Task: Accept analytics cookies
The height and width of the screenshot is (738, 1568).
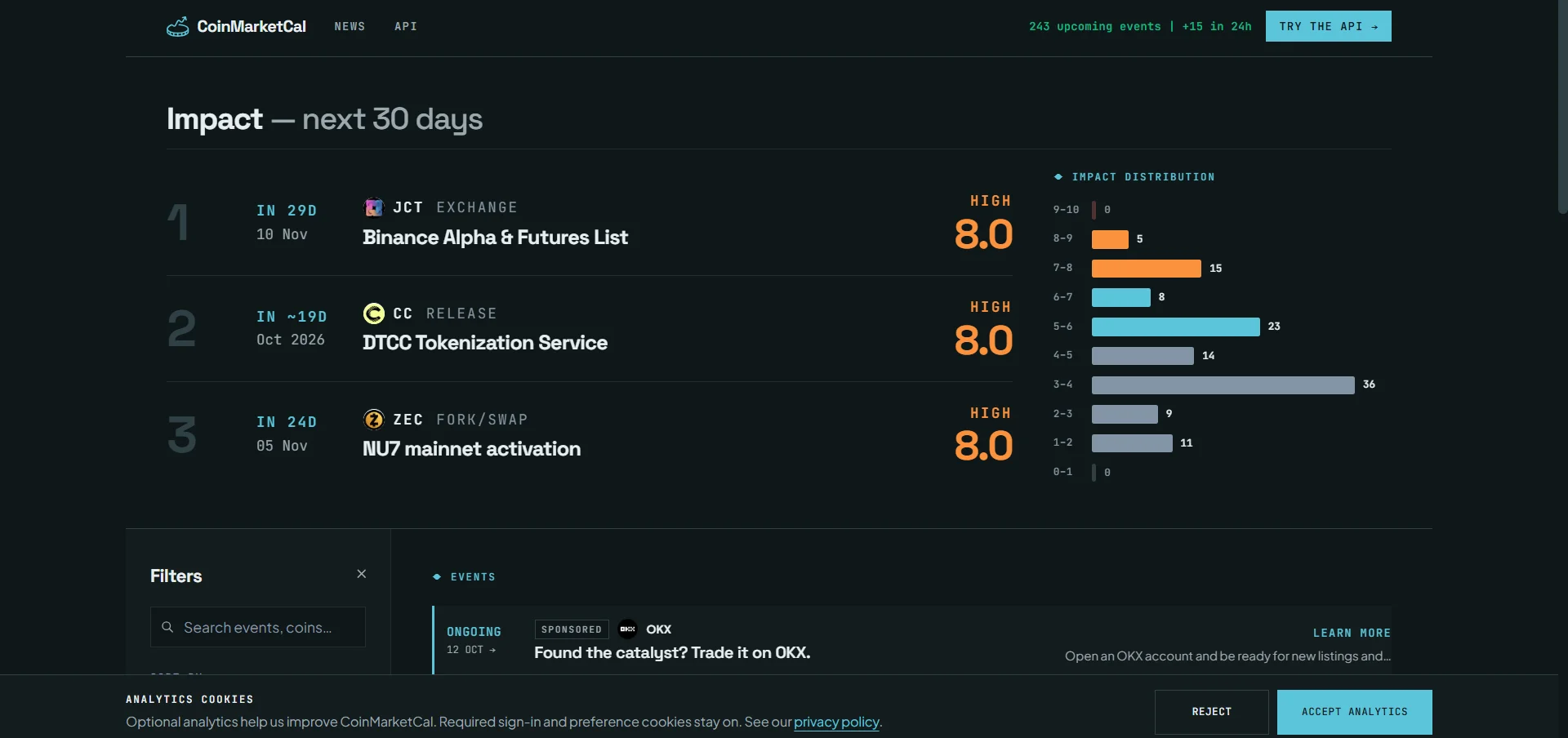Action: pos(1355,712)
